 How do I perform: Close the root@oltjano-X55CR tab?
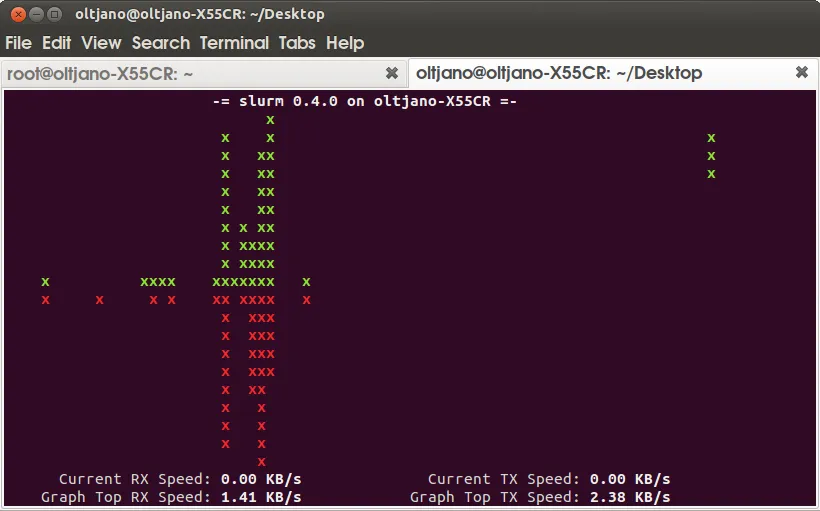392,73
